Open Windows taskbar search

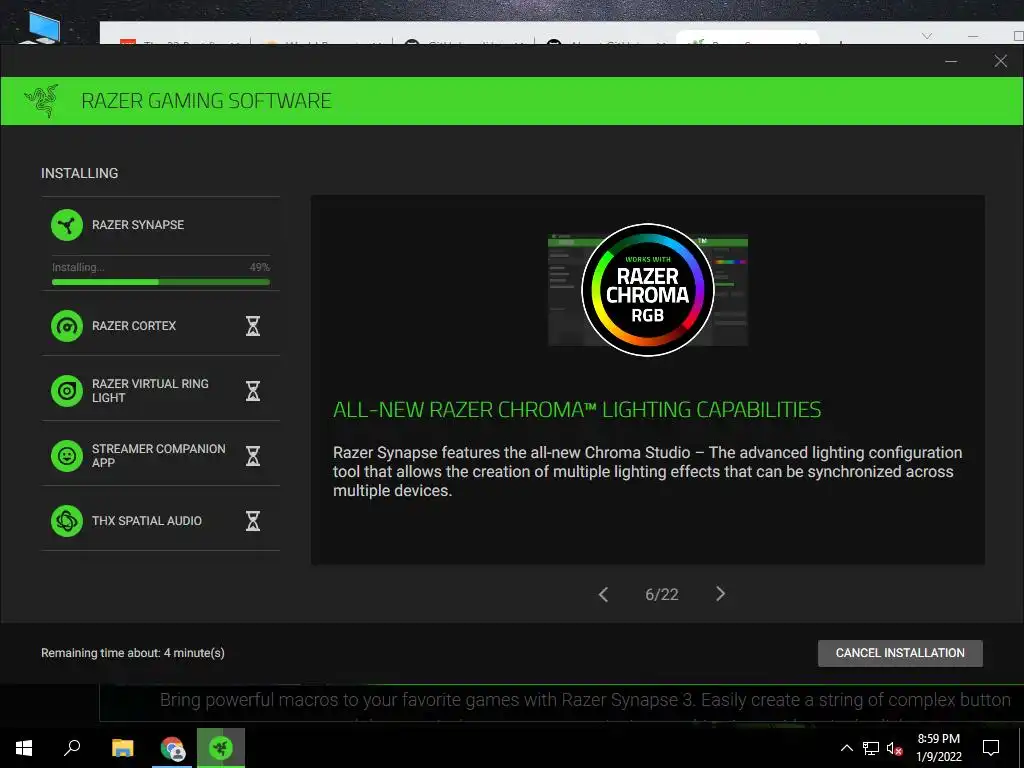tap(72, 748)
